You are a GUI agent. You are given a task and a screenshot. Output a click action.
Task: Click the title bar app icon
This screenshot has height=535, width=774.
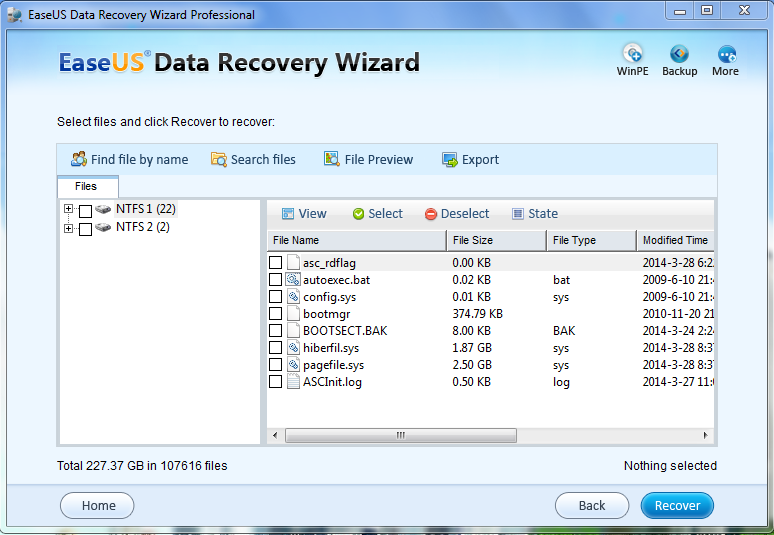pos(15,15)
